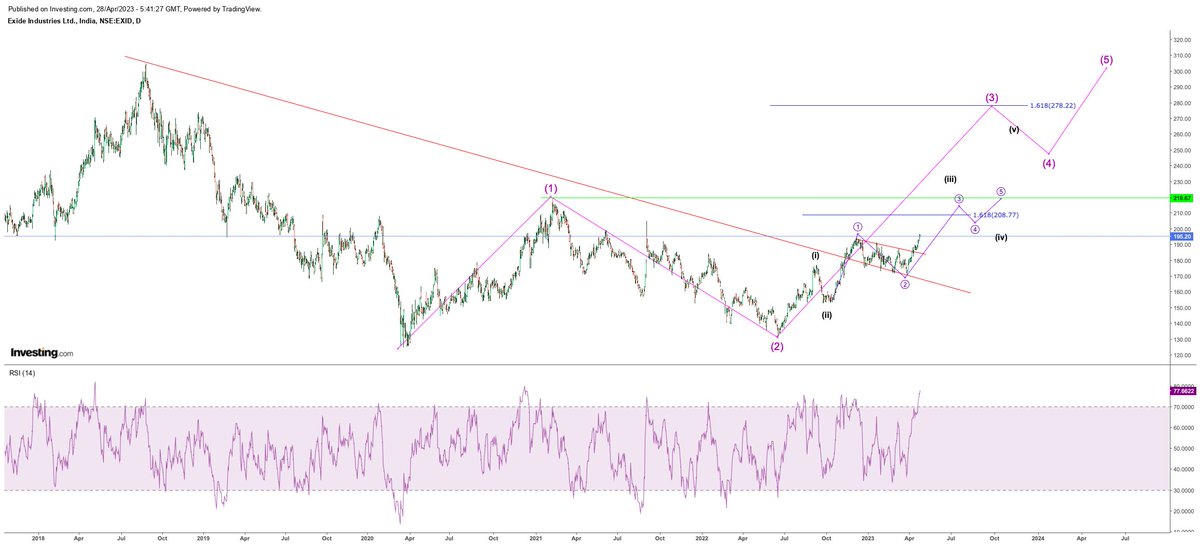Screen dimensions: 1200x545
Task: Click the black sub-wave label (iv)
Action: click(x=1001, y=237)
